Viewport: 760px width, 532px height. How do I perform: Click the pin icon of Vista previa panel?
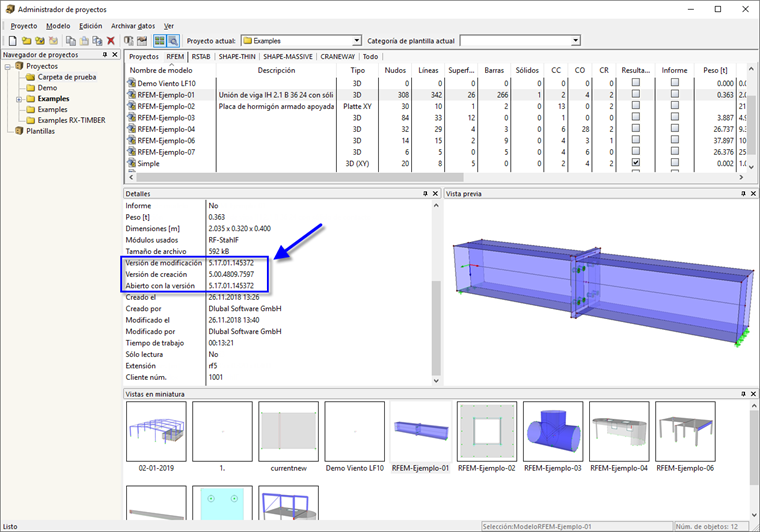tap(743, 194)
